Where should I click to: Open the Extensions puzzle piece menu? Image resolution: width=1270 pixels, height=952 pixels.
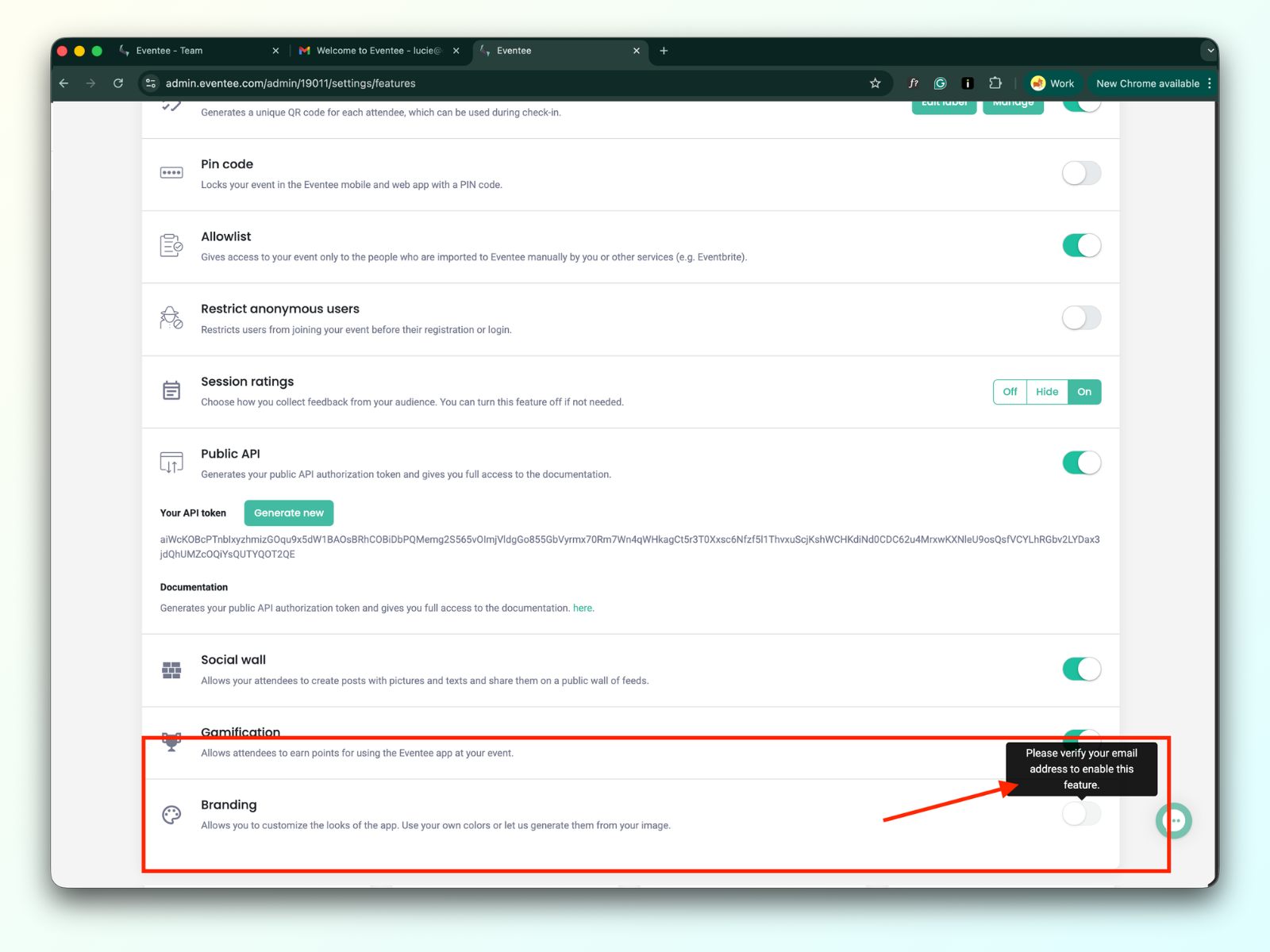click(x=995, y=83)
